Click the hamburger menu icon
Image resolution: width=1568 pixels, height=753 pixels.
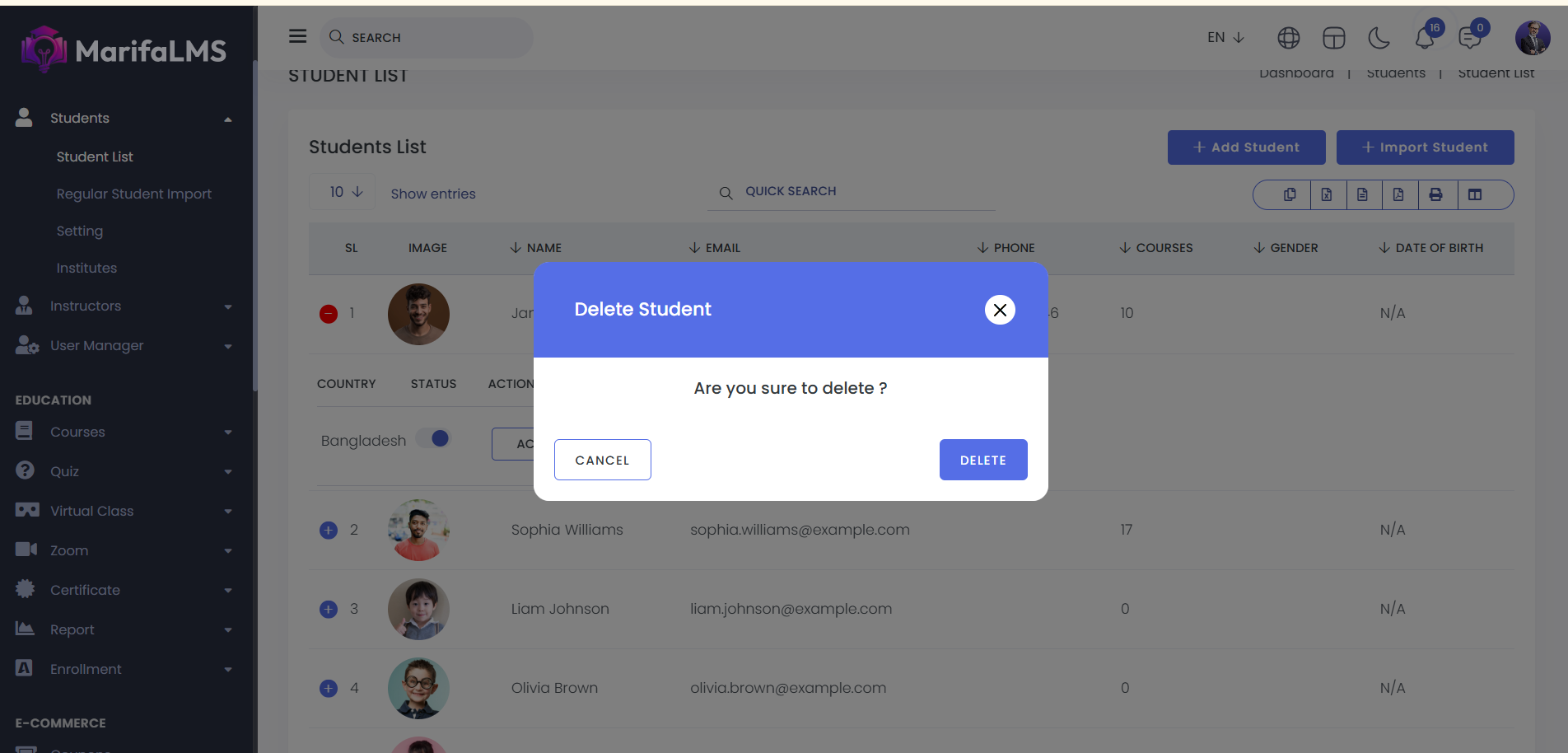(x=297, y=36)
